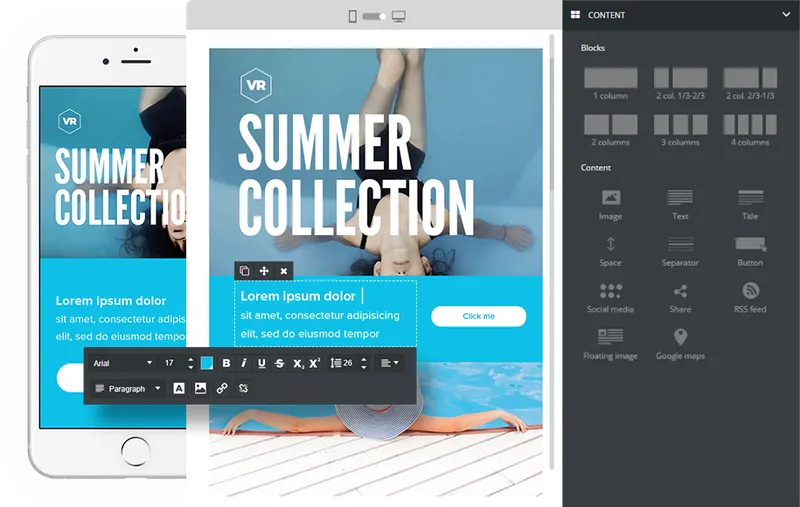Click the font size field showing 17

[x=171, y=363]
